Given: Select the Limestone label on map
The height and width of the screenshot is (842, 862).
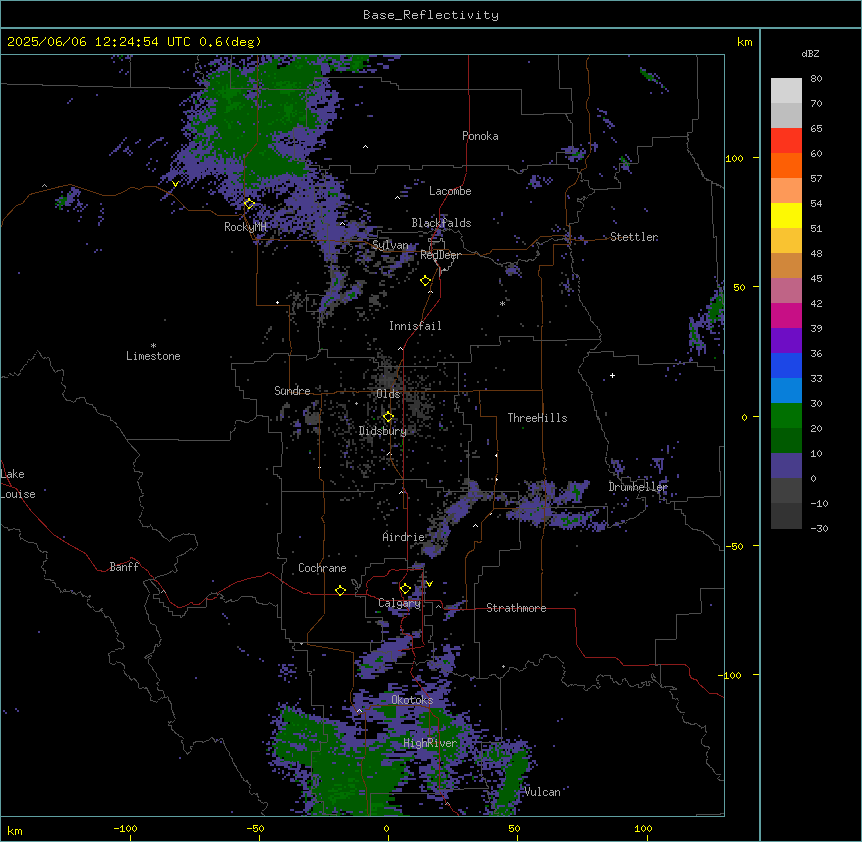Looking at the screenshot, I should point(153,356).
